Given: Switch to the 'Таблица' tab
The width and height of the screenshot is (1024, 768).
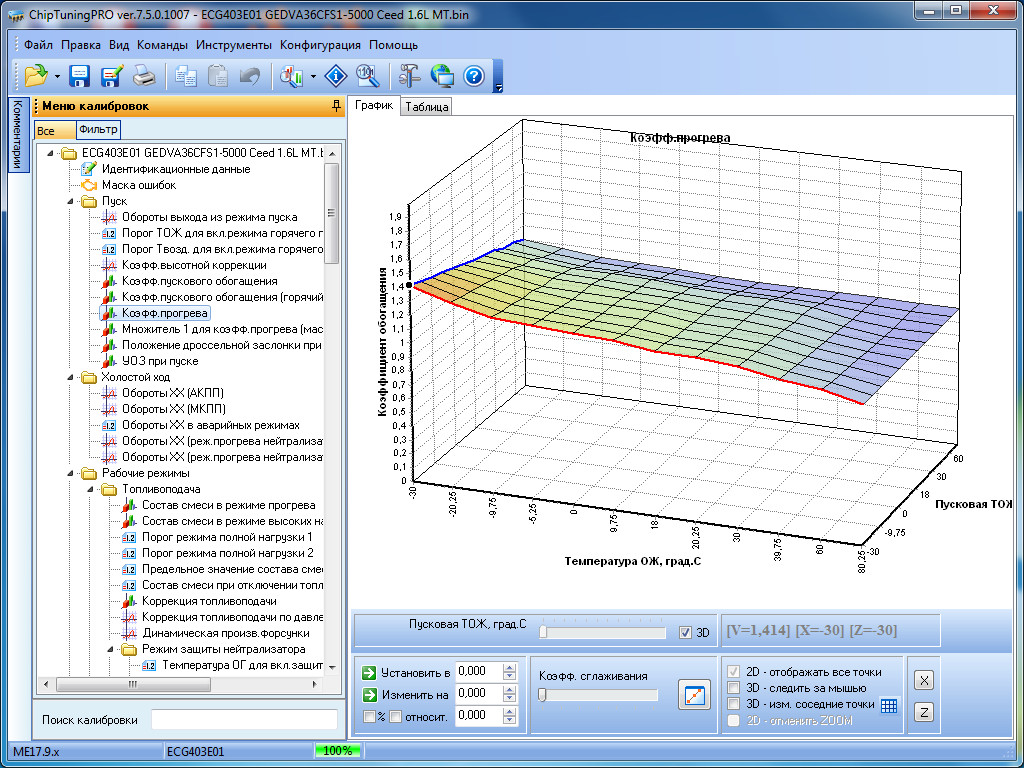Looking at the screenshot, I should click(x=426, y=107).
